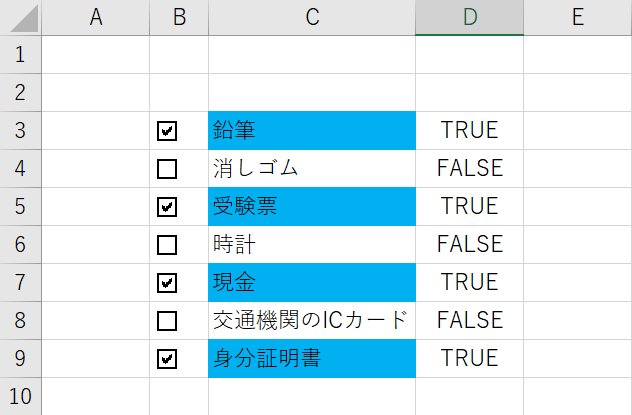Select column E header
632x415 pixels.
tap(577, 17)
